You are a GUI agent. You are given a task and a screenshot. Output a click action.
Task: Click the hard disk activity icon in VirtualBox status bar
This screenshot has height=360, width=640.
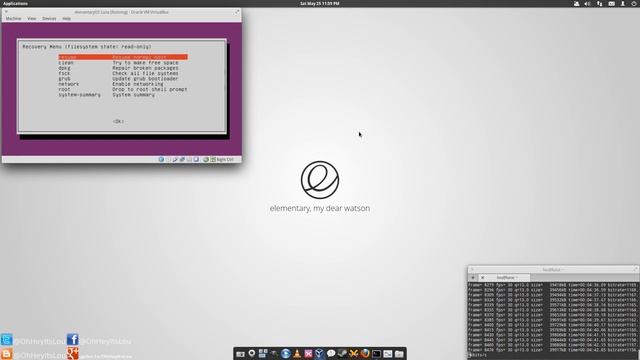(161, 159)
